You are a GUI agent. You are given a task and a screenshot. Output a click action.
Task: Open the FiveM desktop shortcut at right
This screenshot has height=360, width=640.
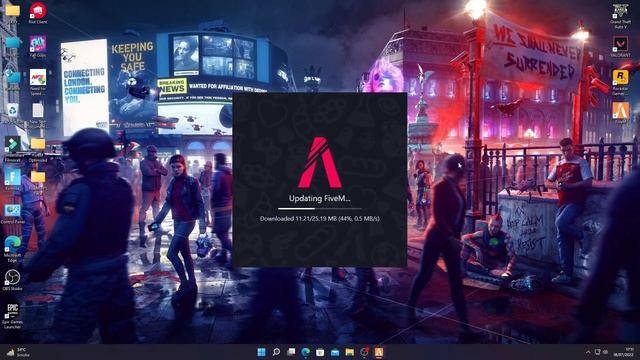620,113
